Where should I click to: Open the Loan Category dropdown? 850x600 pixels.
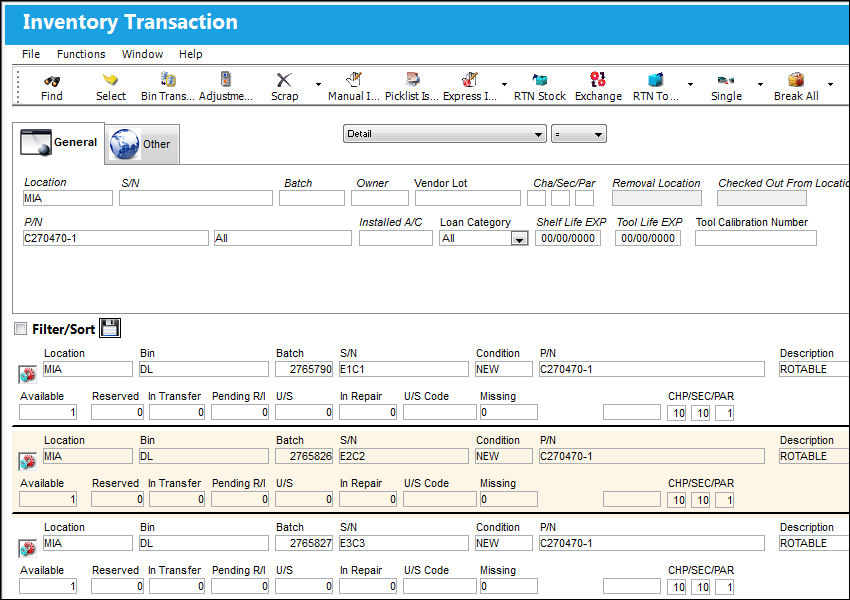[519, 238]
